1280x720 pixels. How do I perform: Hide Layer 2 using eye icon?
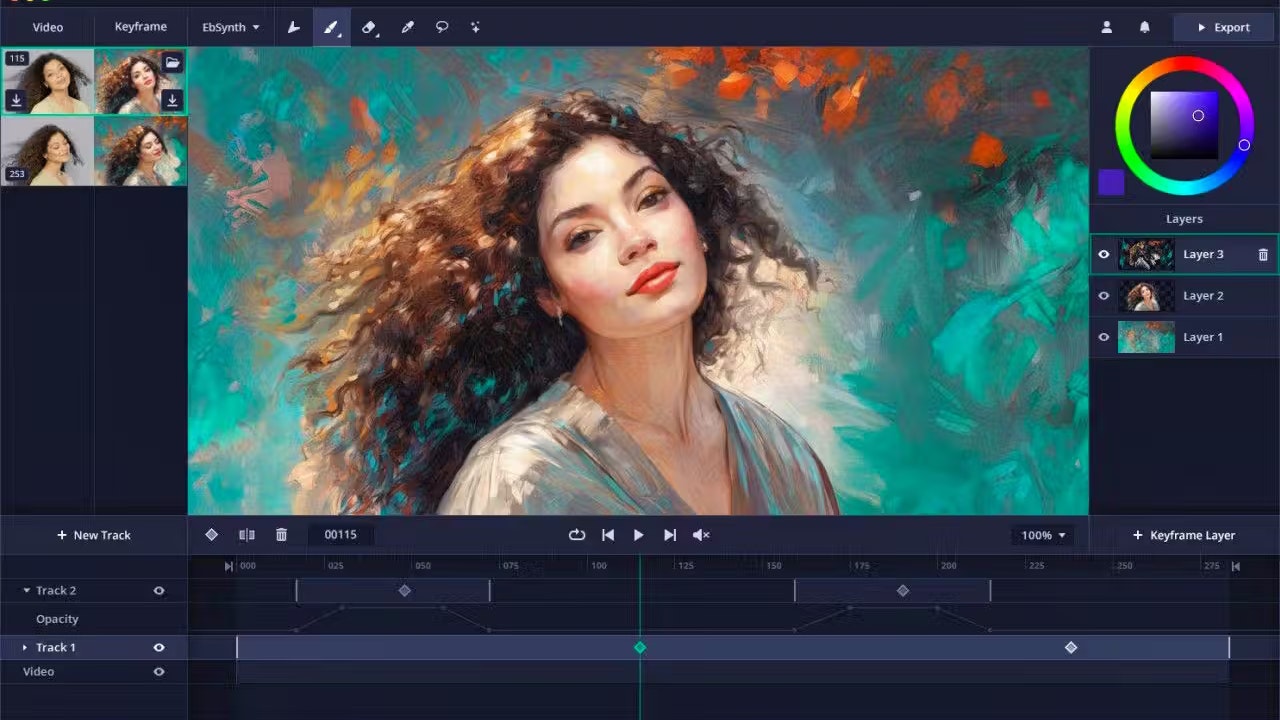(1104, 296)
